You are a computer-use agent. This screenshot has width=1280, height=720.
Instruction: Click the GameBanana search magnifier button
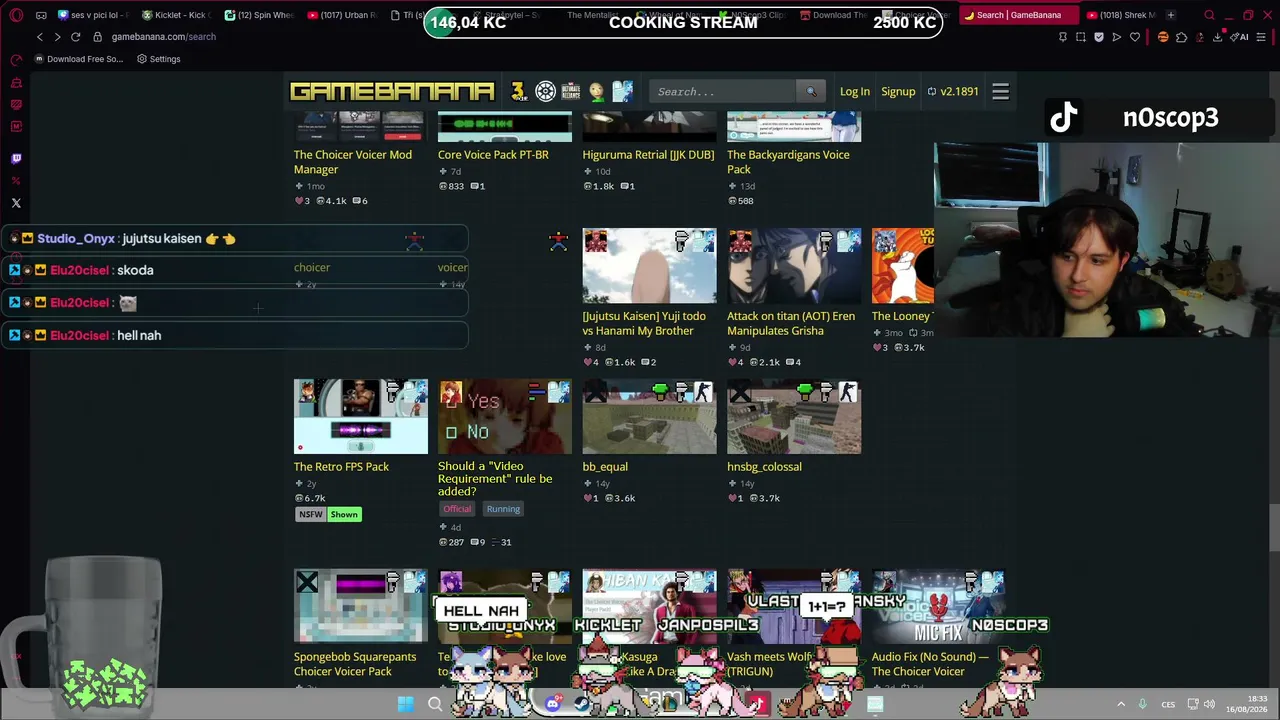(x=811, y=92)
